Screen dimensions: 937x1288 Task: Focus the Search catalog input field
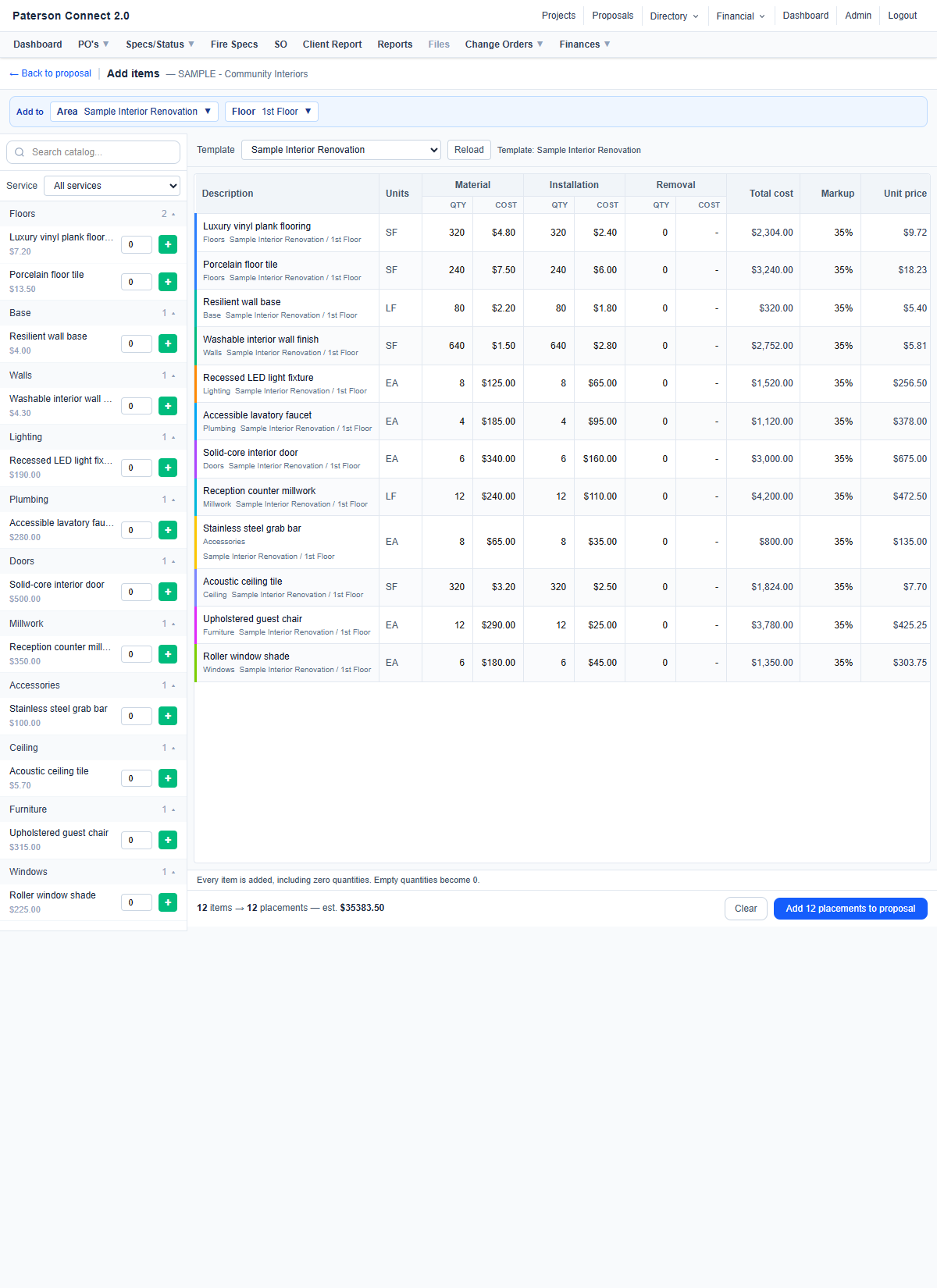(x=93, y=152)
